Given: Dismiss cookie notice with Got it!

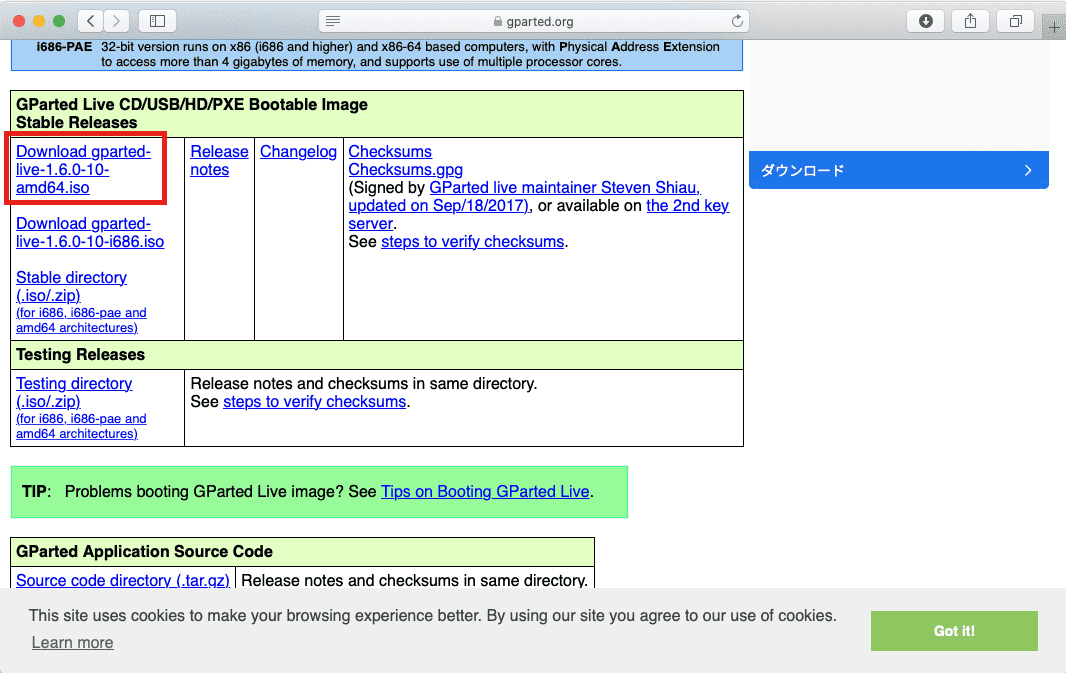Looking at the screenshot, I should pos(954,631).
